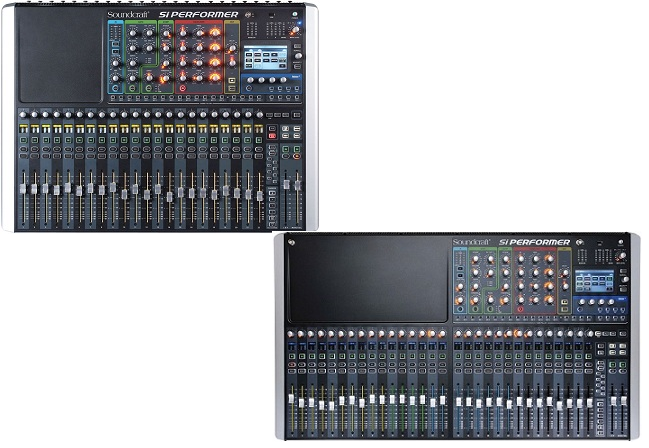Click the green-lit button in top console's corner
This screenshot has width=649, height=448.
click(295, 14)
